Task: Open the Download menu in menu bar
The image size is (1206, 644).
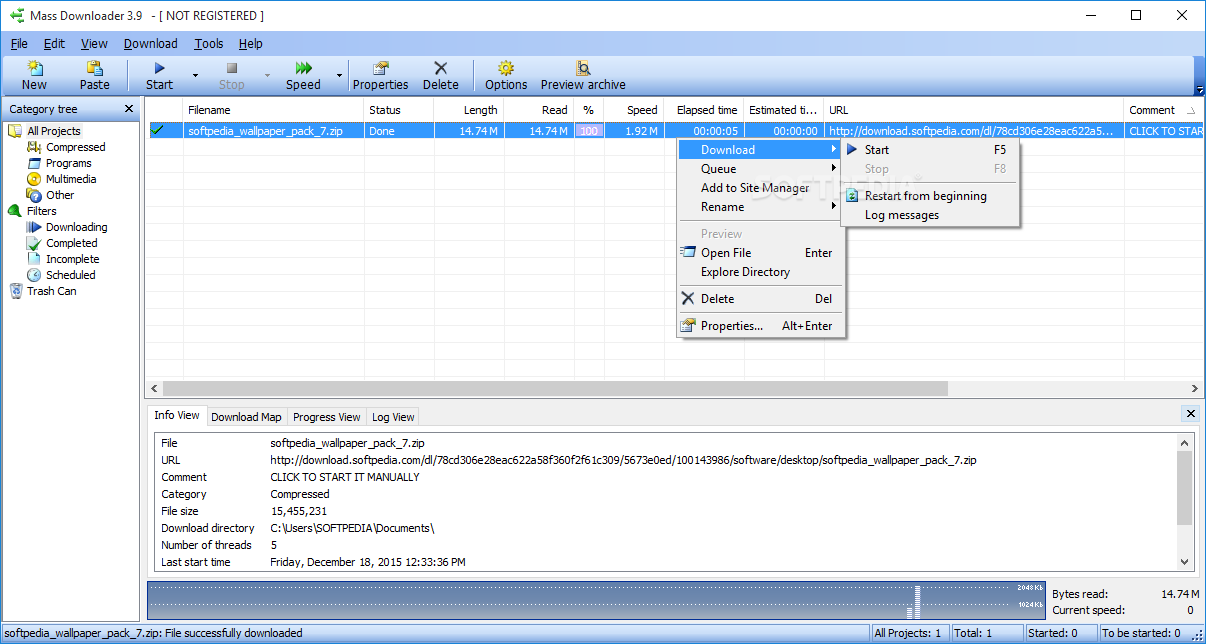Action: [151, 44]
